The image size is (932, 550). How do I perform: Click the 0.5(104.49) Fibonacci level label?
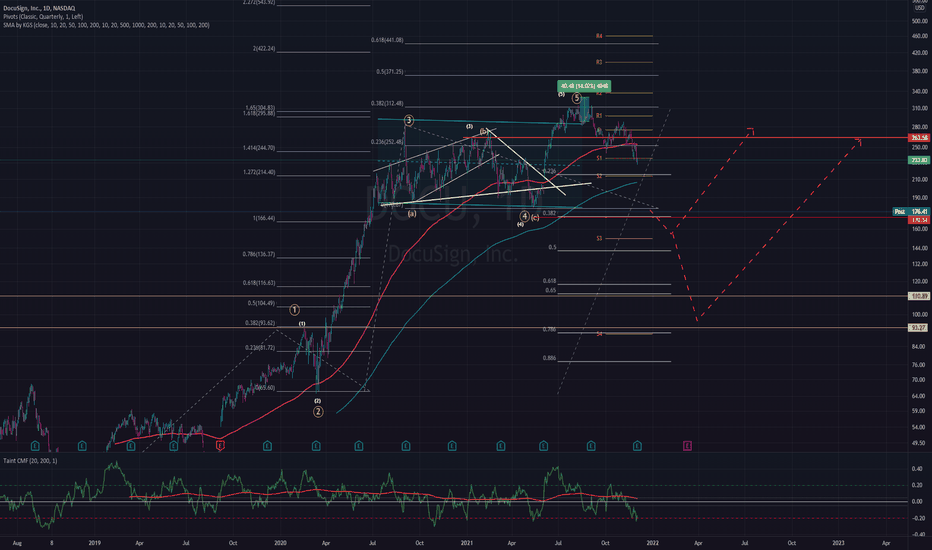tap(261, 303)
